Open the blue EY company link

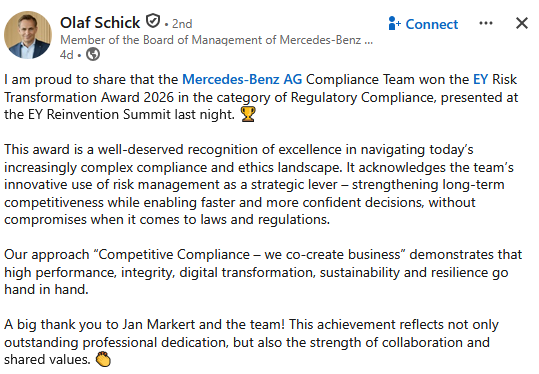tap(480, 79)
